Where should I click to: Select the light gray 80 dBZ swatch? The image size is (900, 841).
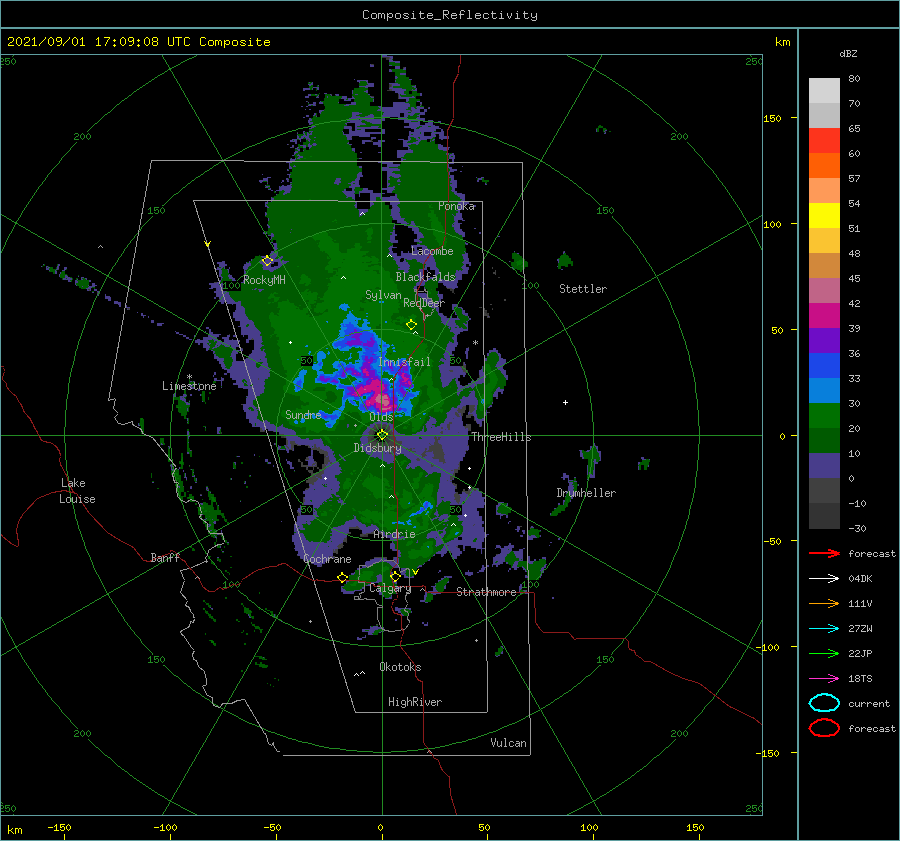pos(824,90)
